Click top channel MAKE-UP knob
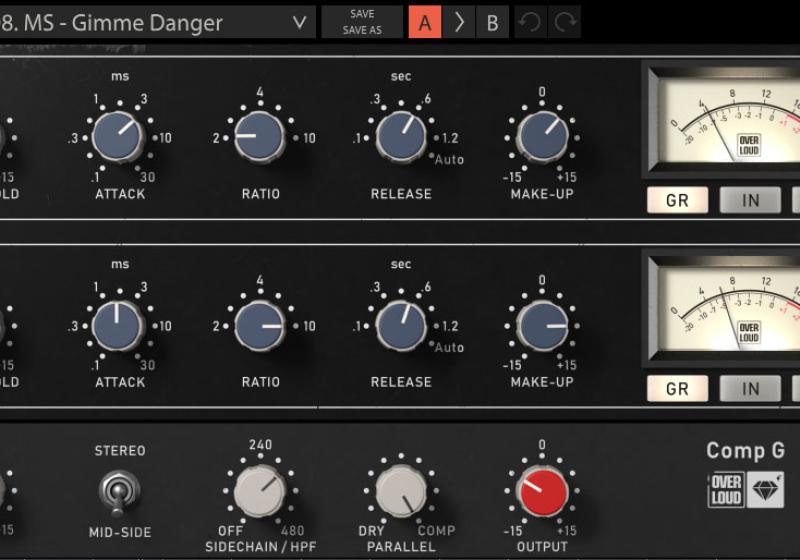The width and height of the screenshot is (800, 560). coord(542,137)
